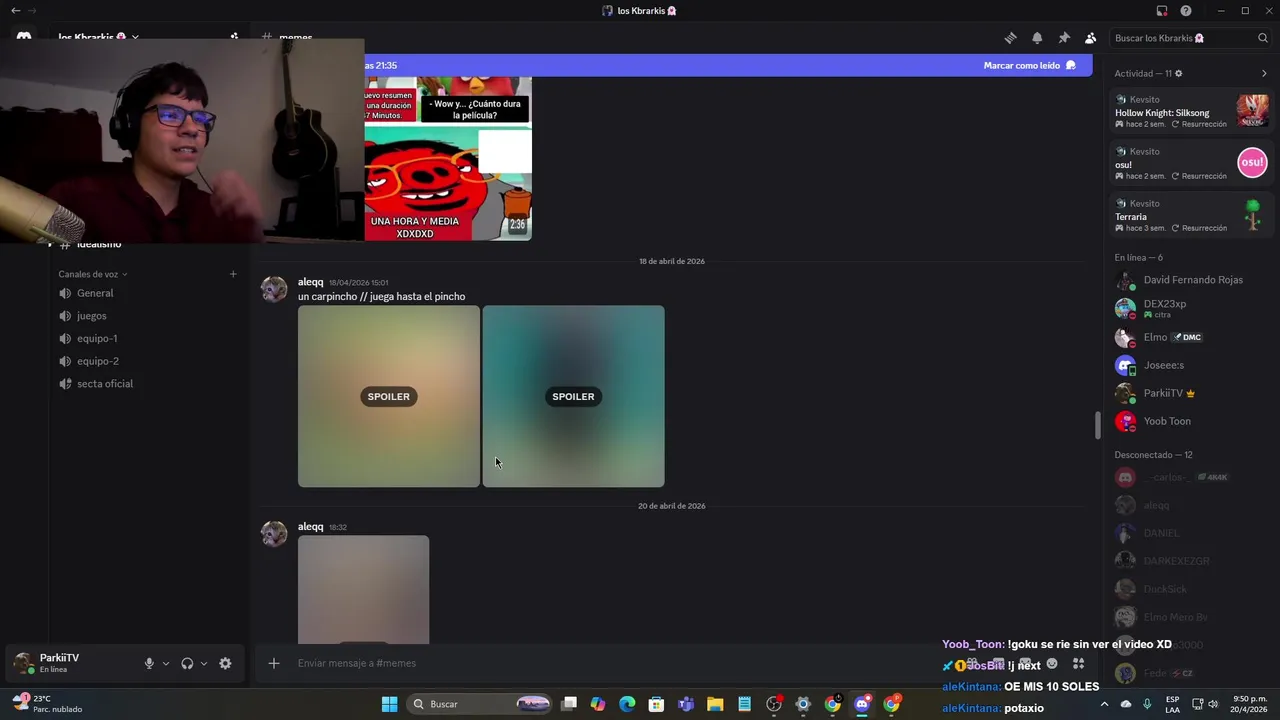Click the chat scrollbar thumb

coord(1097,425)
